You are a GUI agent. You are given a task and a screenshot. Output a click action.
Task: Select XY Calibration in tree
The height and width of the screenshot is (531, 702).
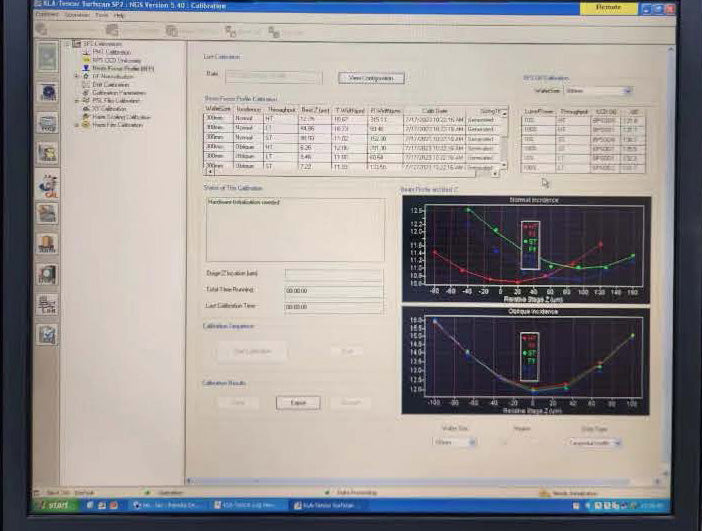pos(110,109)
